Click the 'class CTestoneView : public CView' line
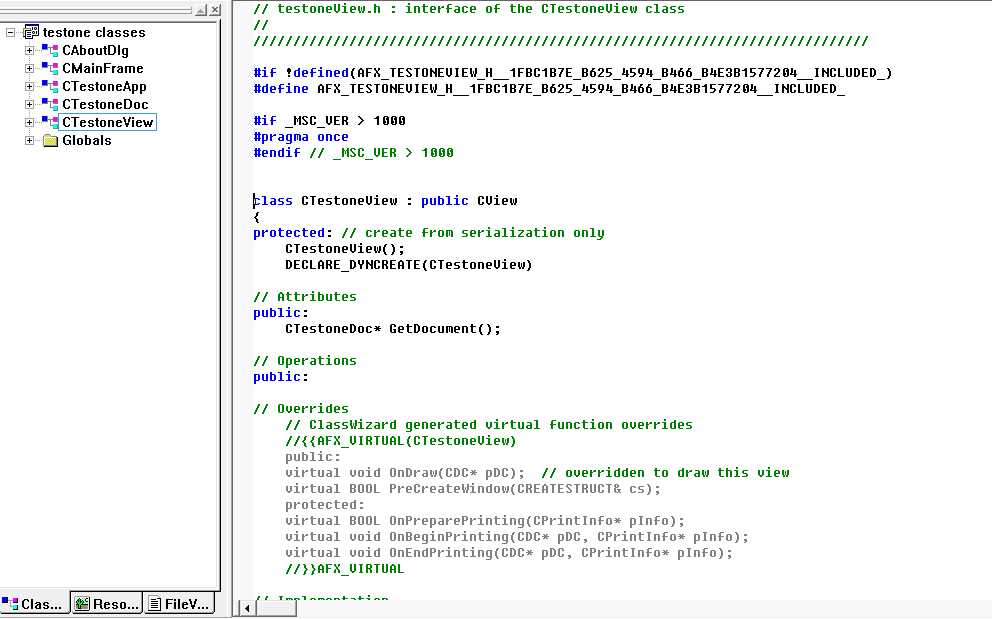 [x=385, y=201]
